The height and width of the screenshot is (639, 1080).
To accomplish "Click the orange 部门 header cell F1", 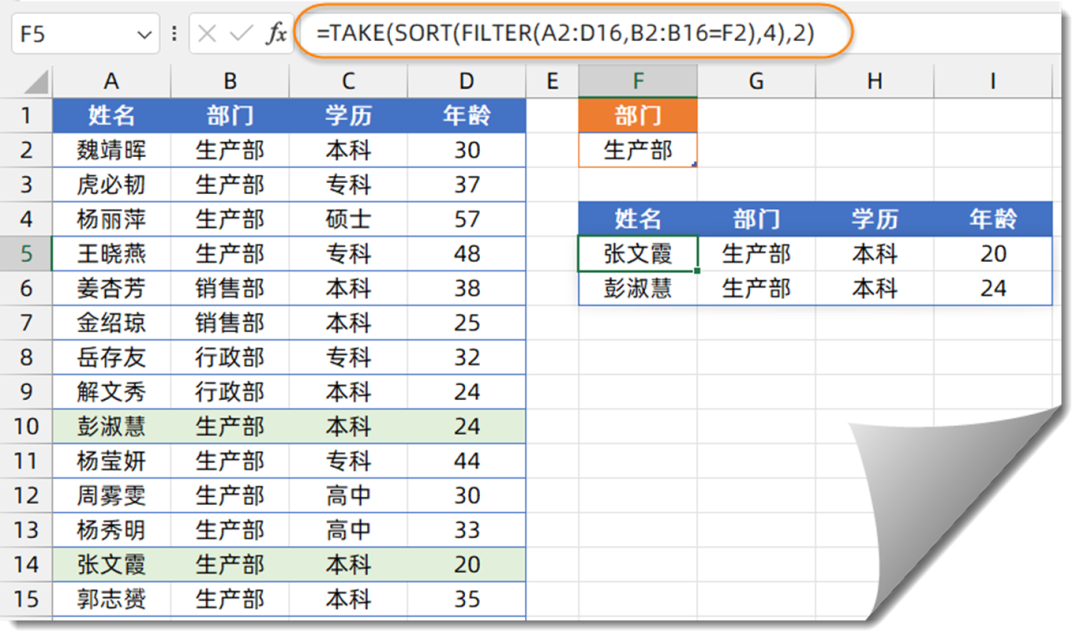I will 637,116.
